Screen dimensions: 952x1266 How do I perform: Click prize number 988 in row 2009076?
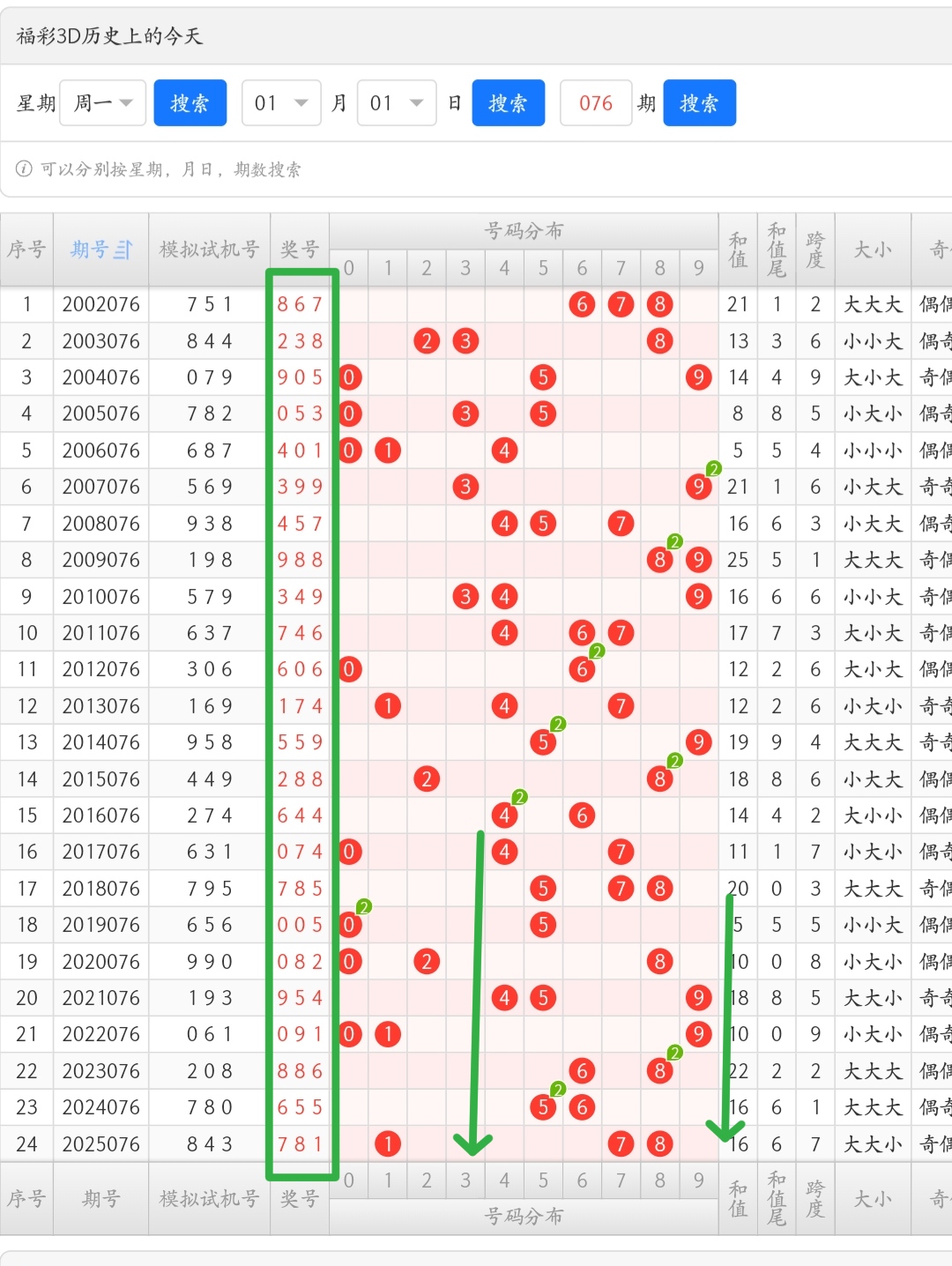point(300,560)
